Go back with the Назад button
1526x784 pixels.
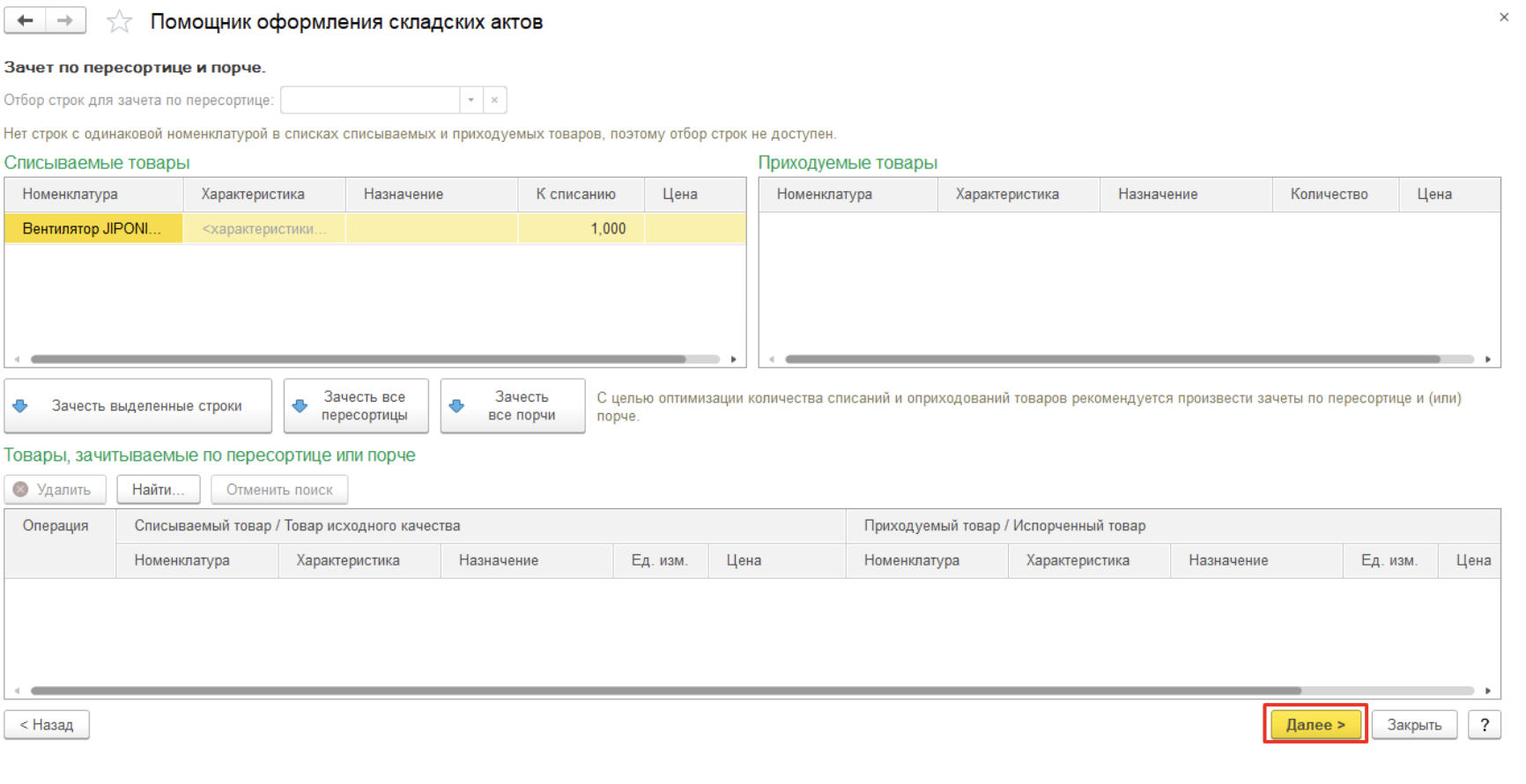coord(47,725)
